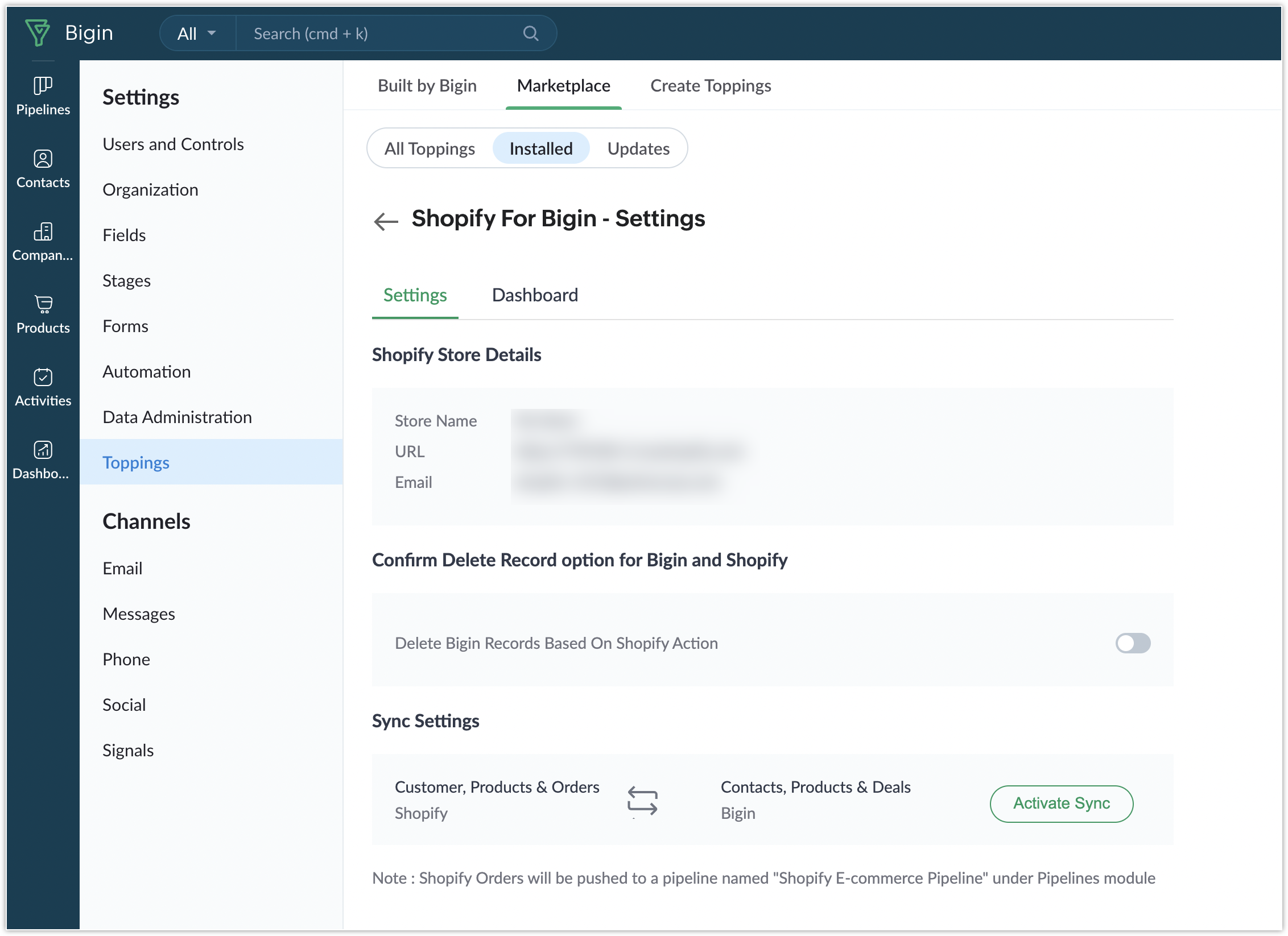Click the back arrow beside Shopify title

(386, 221)
